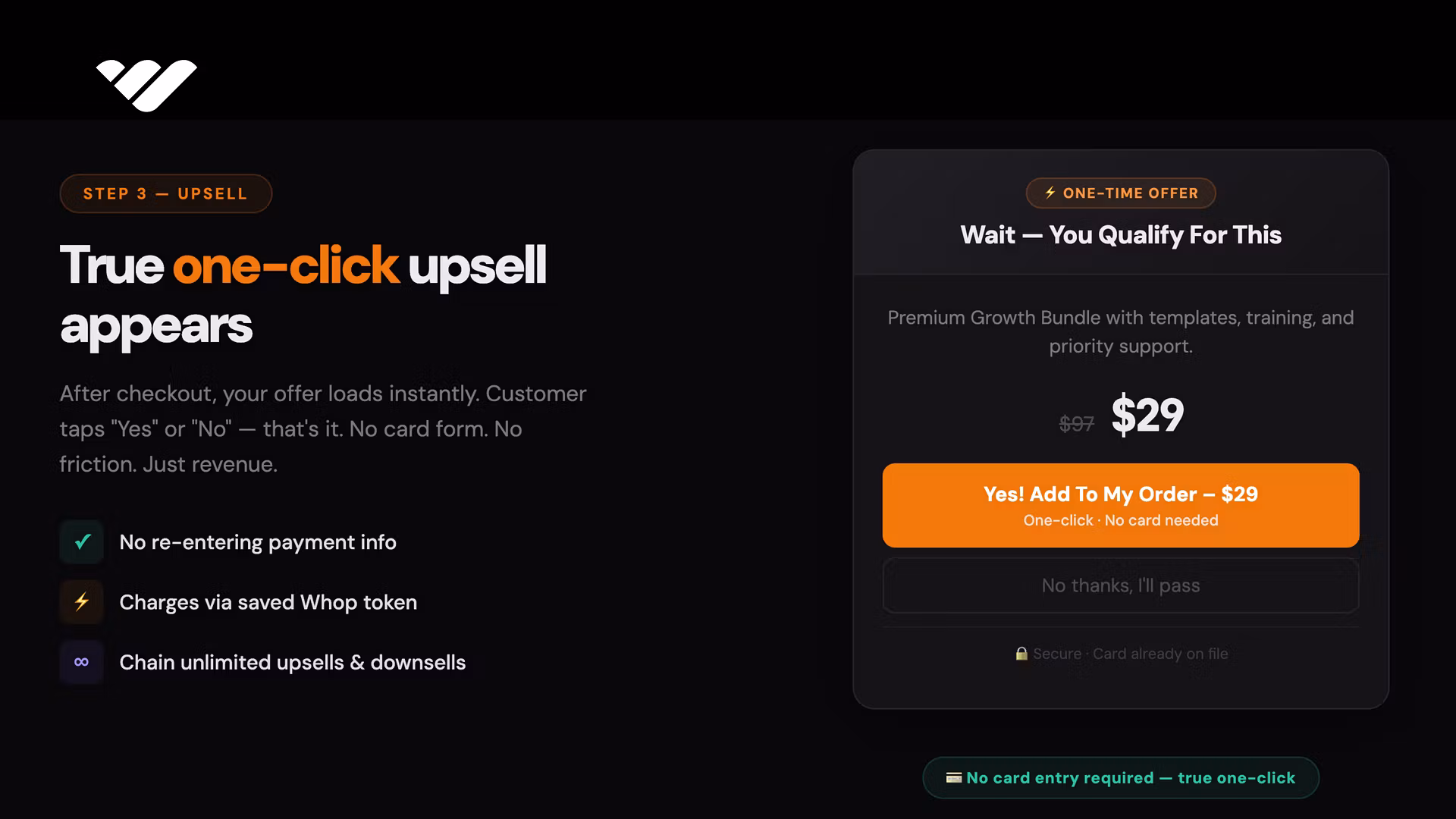1456x819 pixels.
Task: Click the One-Time Offer badge
Action: click(x=1121, y=193)
